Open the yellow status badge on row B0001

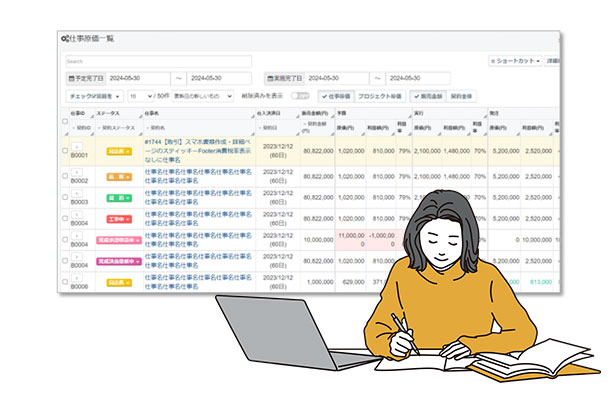point(119,151)
